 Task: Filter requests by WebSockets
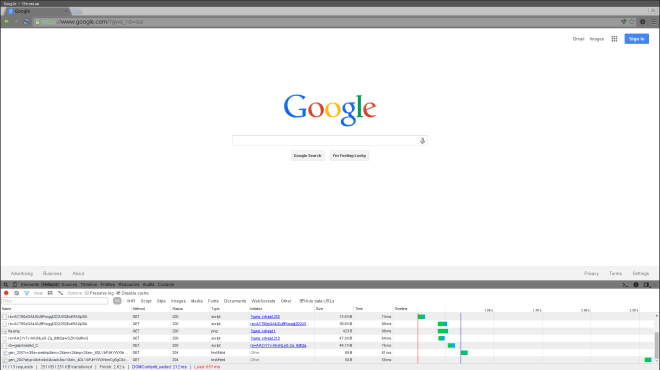click(x=263, y=301)
